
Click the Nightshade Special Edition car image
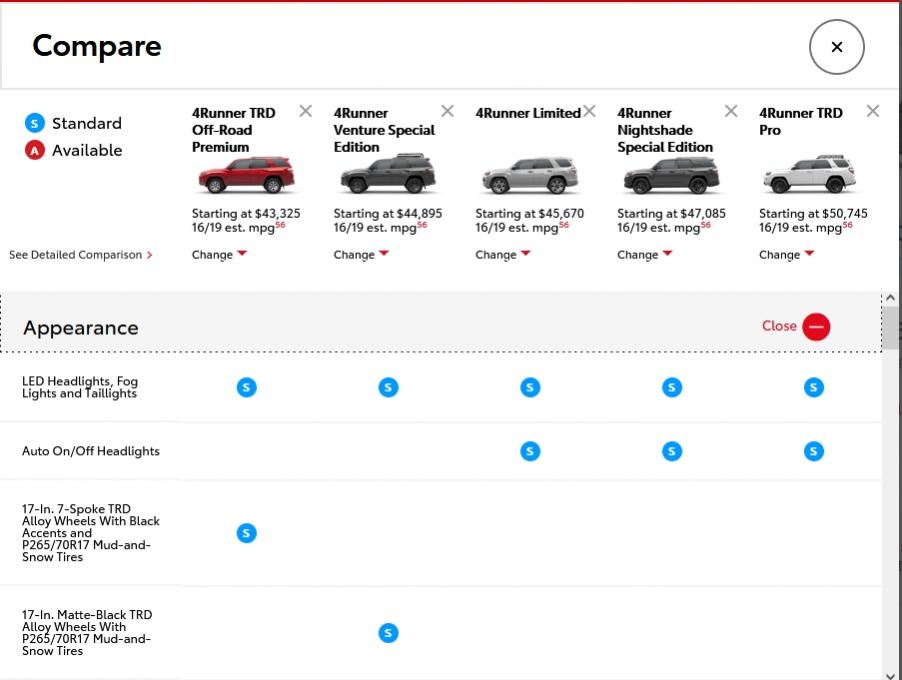click(672, 175)
